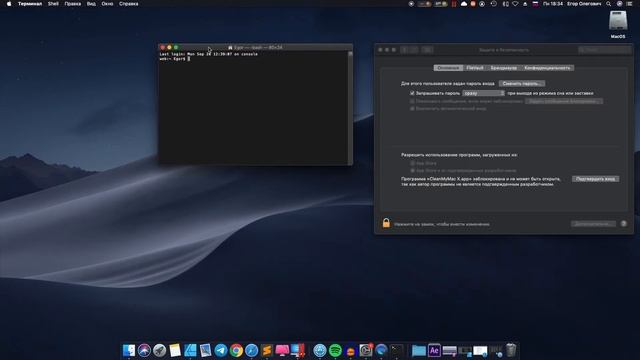Click the lock icon to make changes

click(x=386, y=223)
